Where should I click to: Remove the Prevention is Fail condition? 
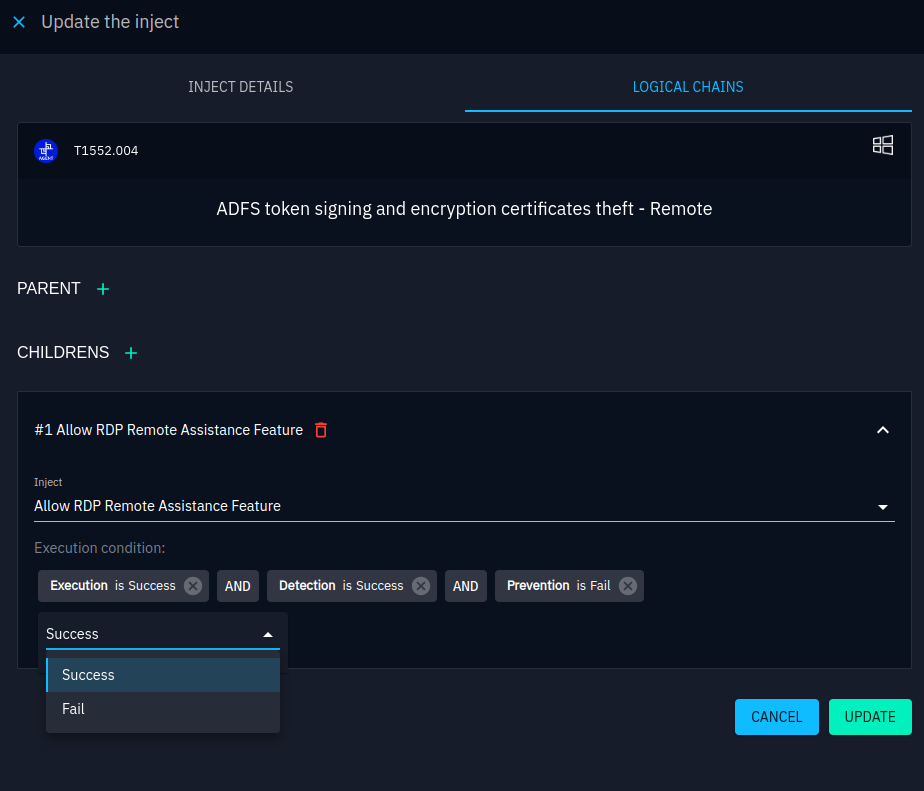627,586
